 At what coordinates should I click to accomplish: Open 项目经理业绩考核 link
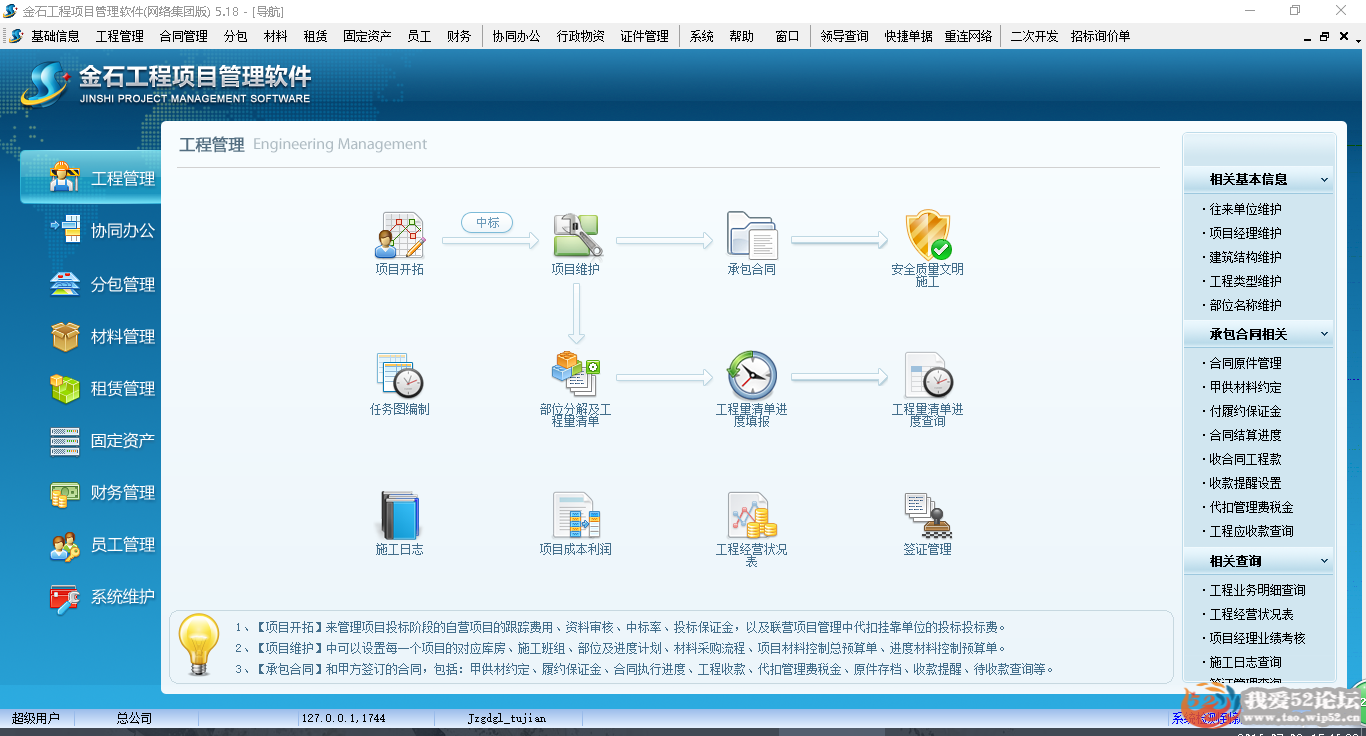tap(1258, 639)
